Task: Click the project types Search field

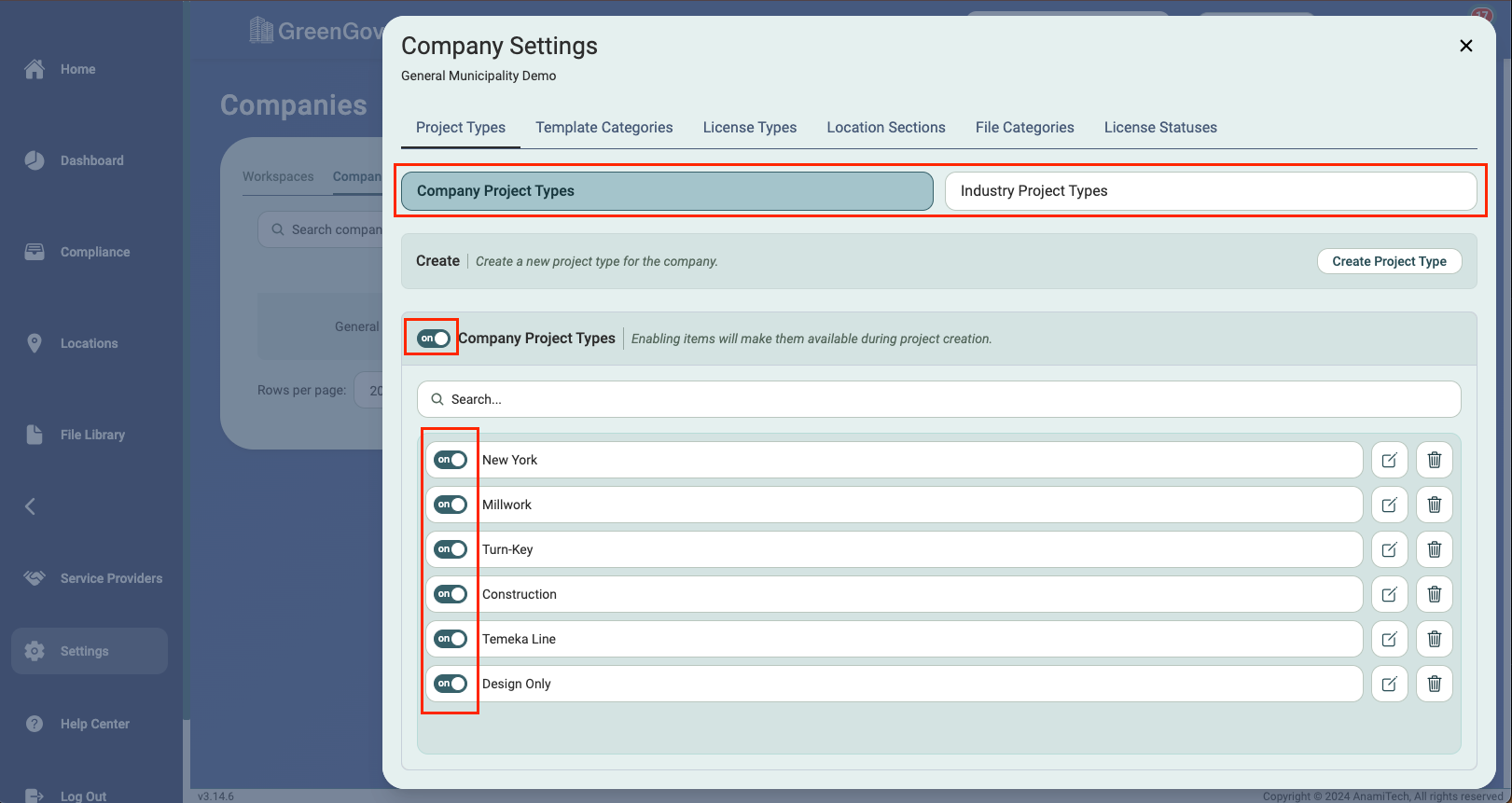Action: coord(938,399)
